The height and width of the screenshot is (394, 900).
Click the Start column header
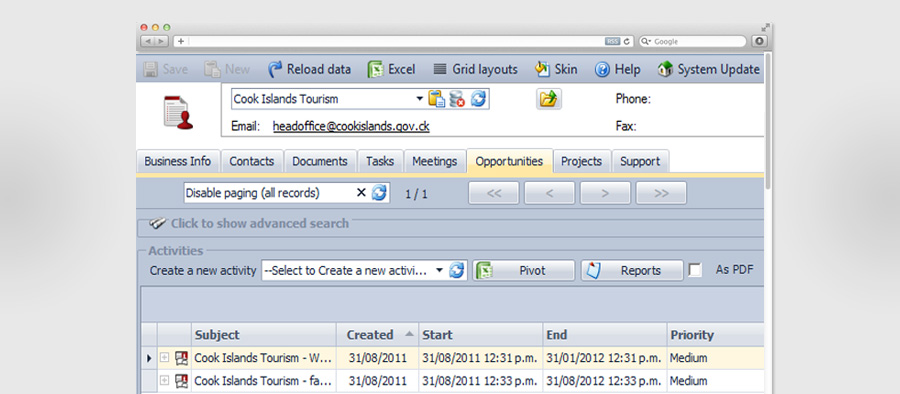(x=481, y=335)
